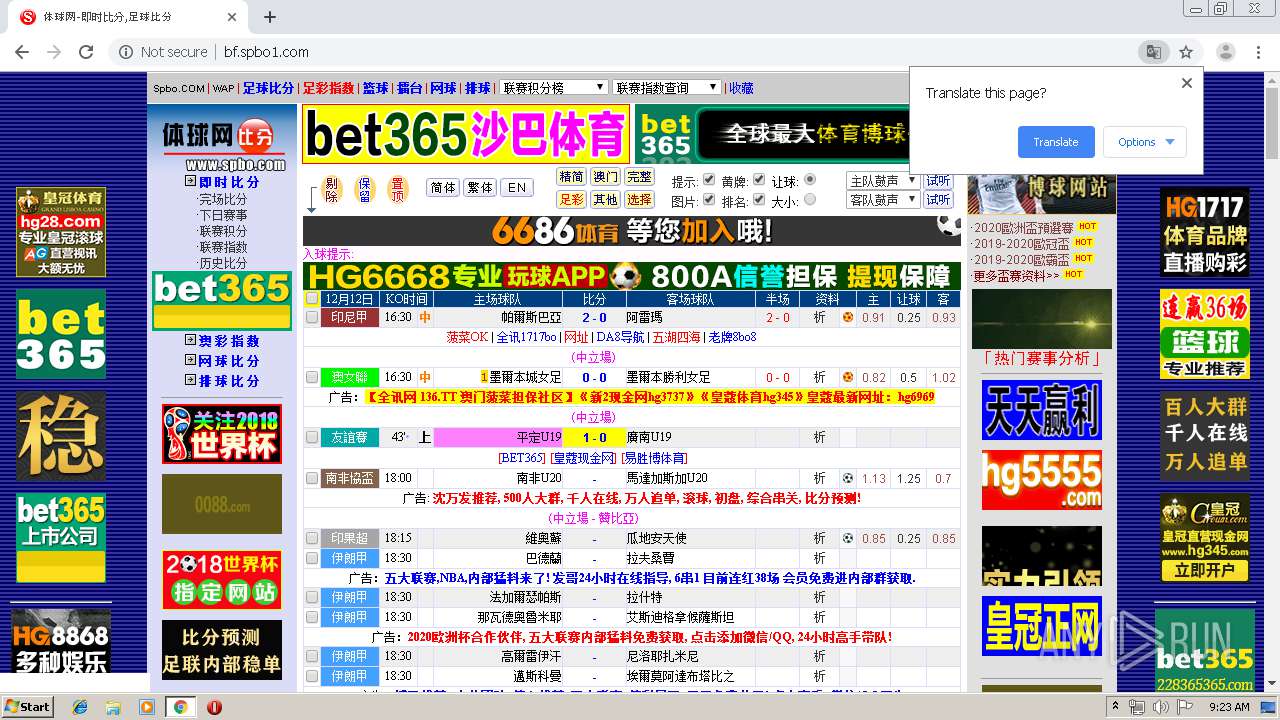
Task: Click the 试听 button beside 主队鼓声
Action: coord(938,181)
